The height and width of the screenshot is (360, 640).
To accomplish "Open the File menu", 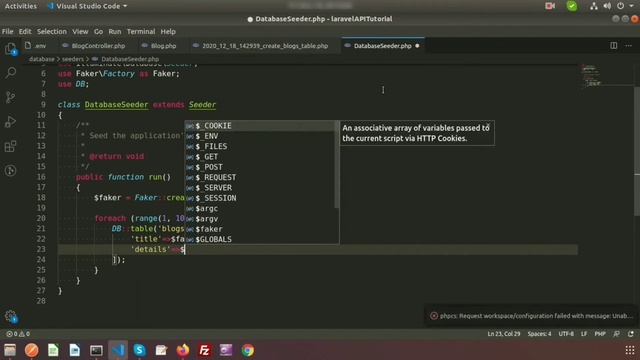I will coord(7,31).
